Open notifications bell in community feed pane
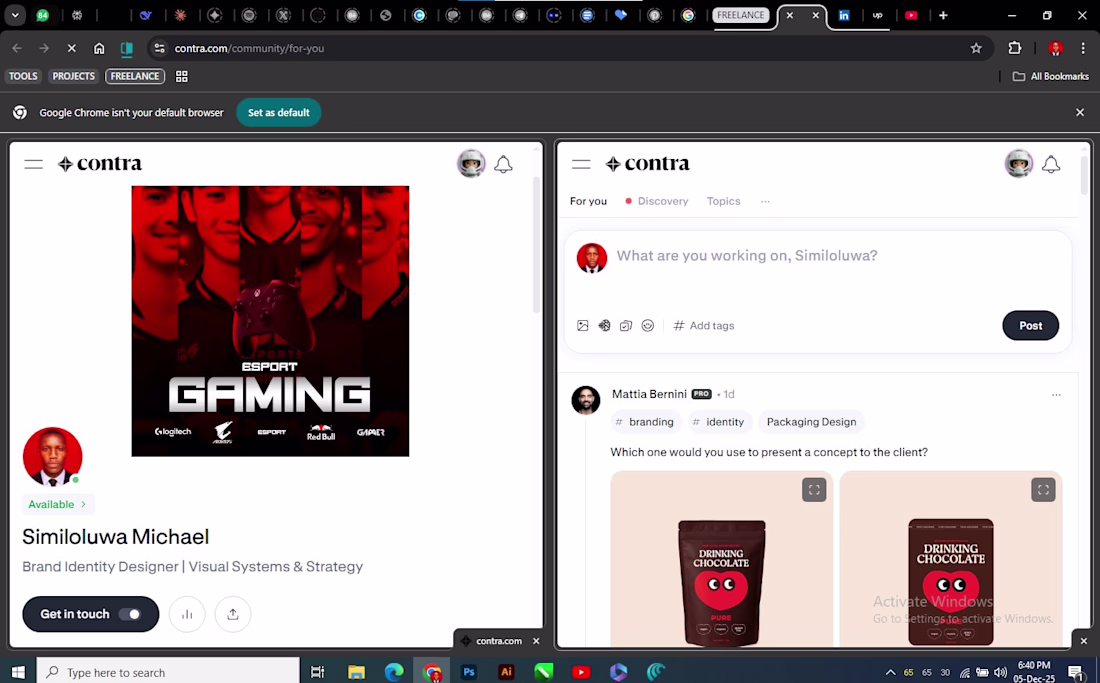The image size is (1100, 683). pyautogui.click(x=1050, y=165)
